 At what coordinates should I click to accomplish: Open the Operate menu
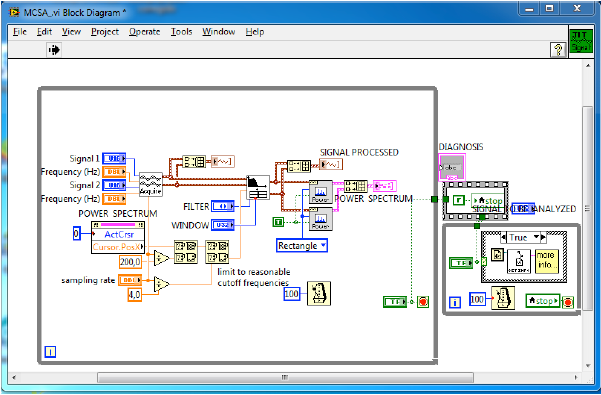click(145, 32)
